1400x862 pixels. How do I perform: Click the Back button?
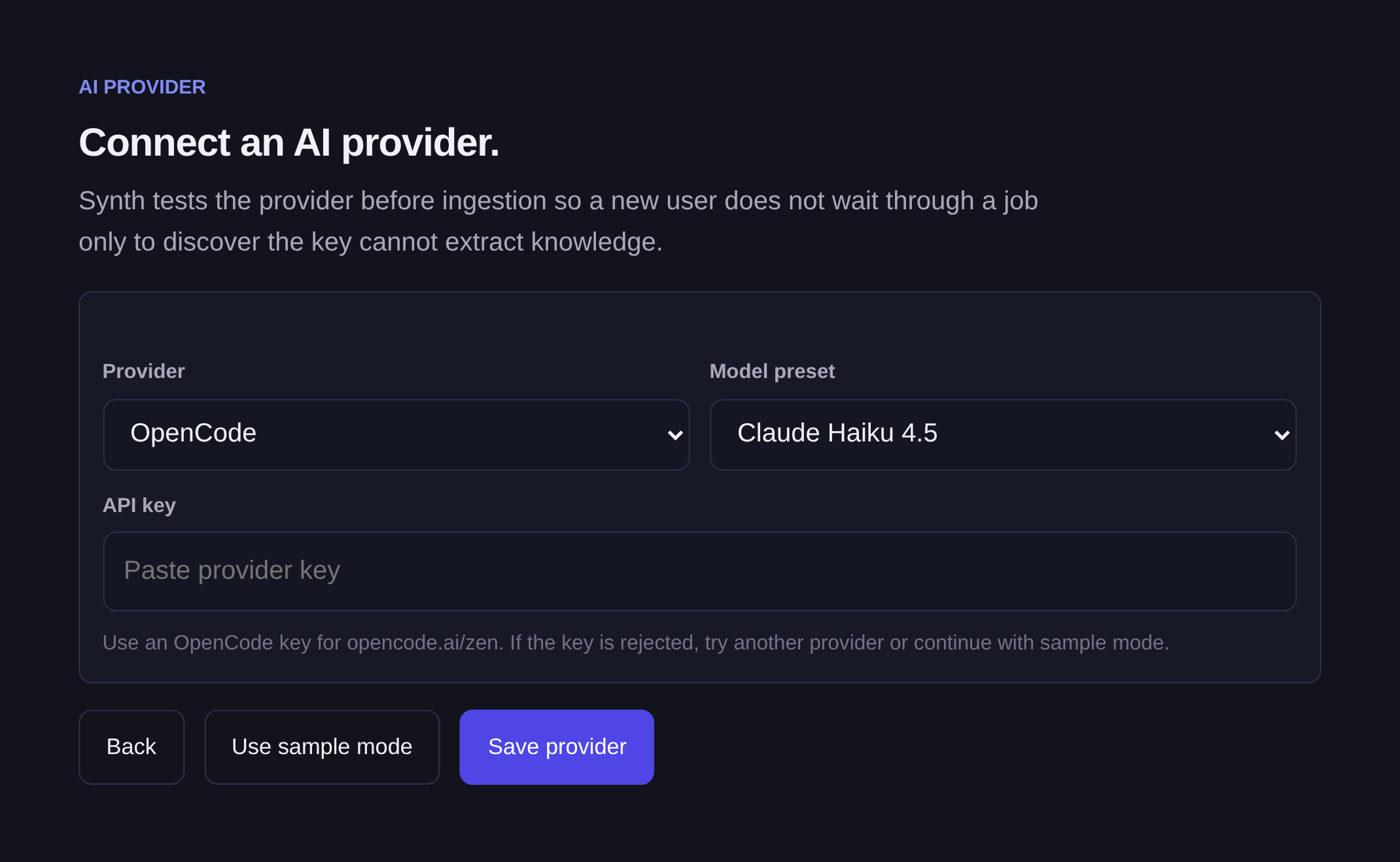(131, 747)
